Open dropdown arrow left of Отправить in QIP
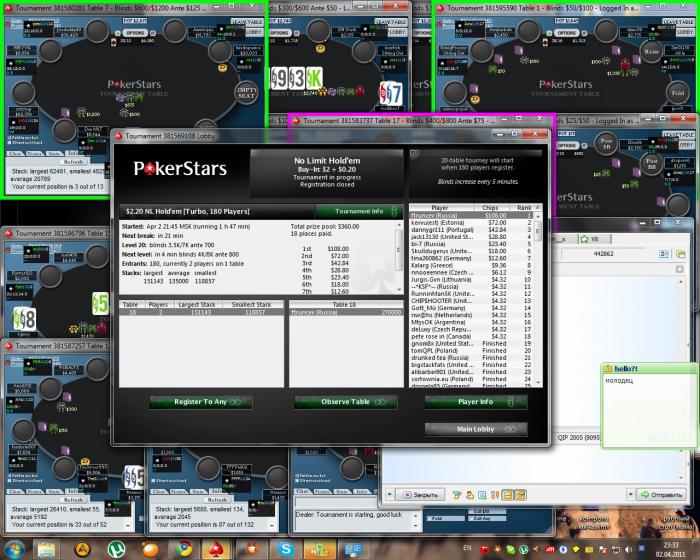Image resolution: width=700 pixels, height=560 pixels. point(630,494)
